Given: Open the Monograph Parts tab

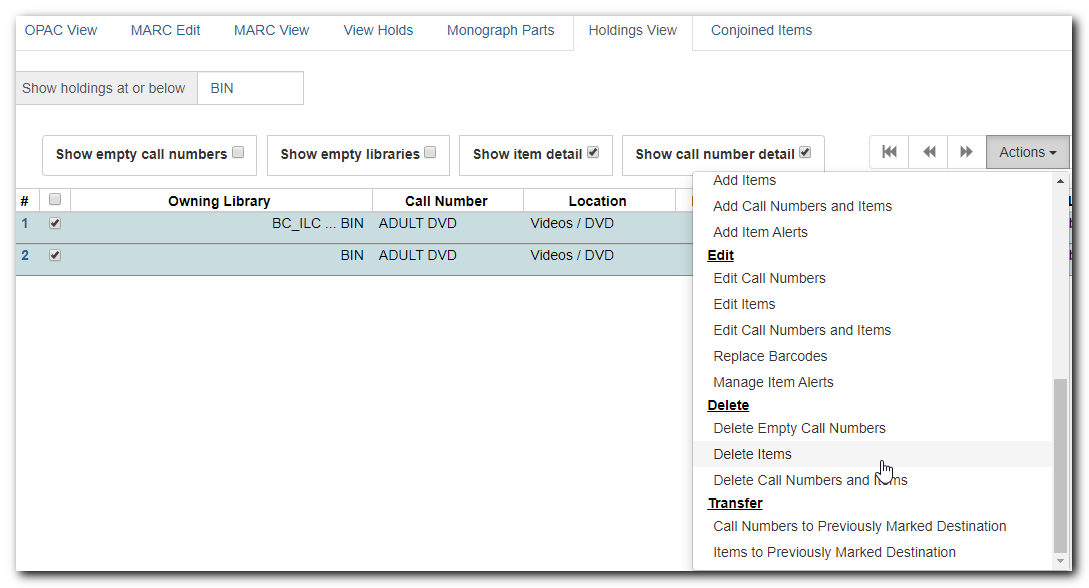Looking at the screenshot, I should point(501,31).
